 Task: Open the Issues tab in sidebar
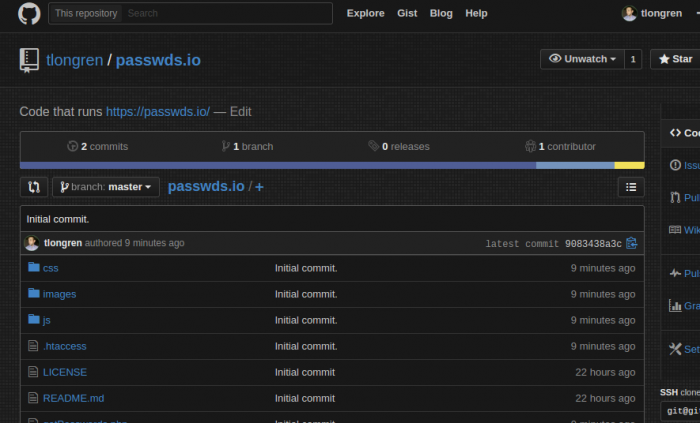(684, 166)
